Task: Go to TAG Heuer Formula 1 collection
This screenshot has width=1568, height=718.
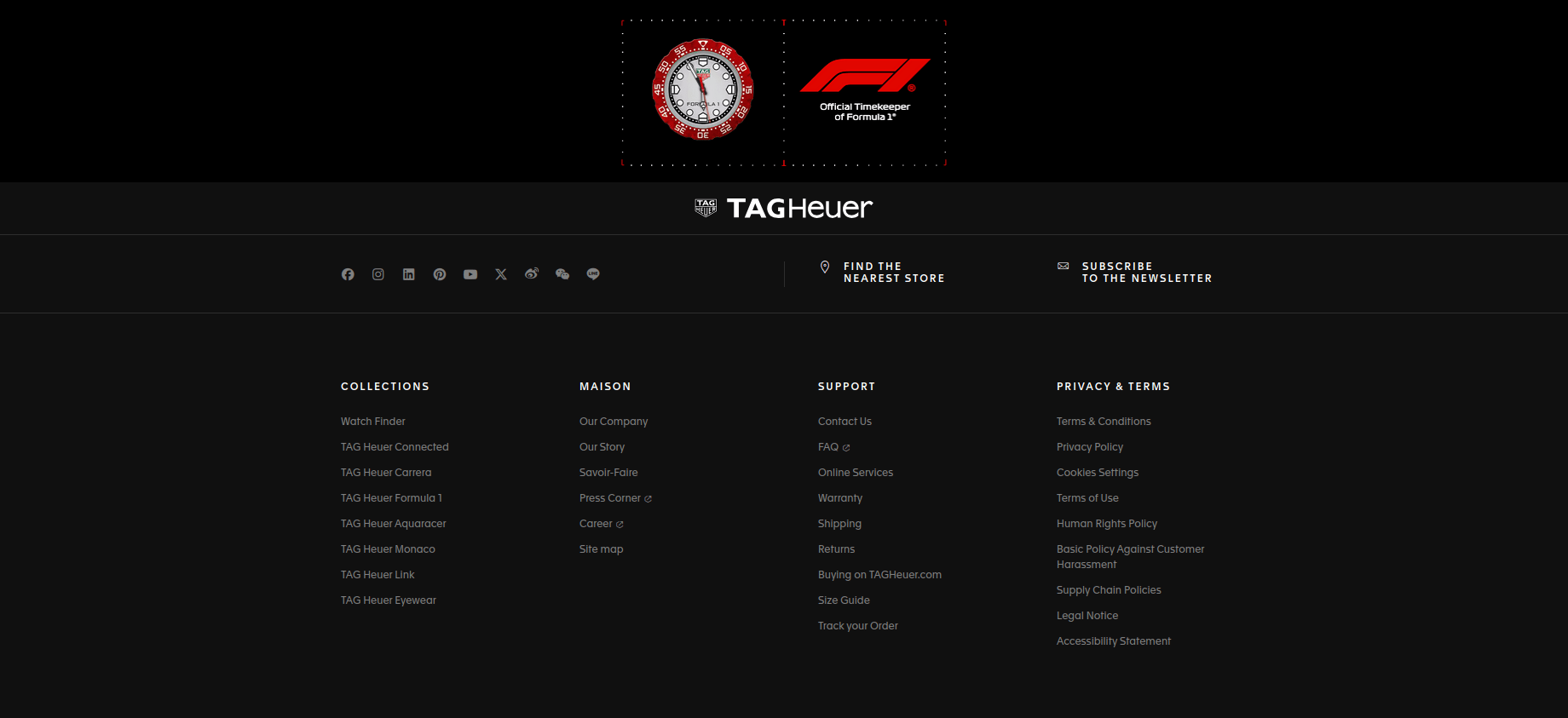Action: pyautogui.click(x=391, y=498)
